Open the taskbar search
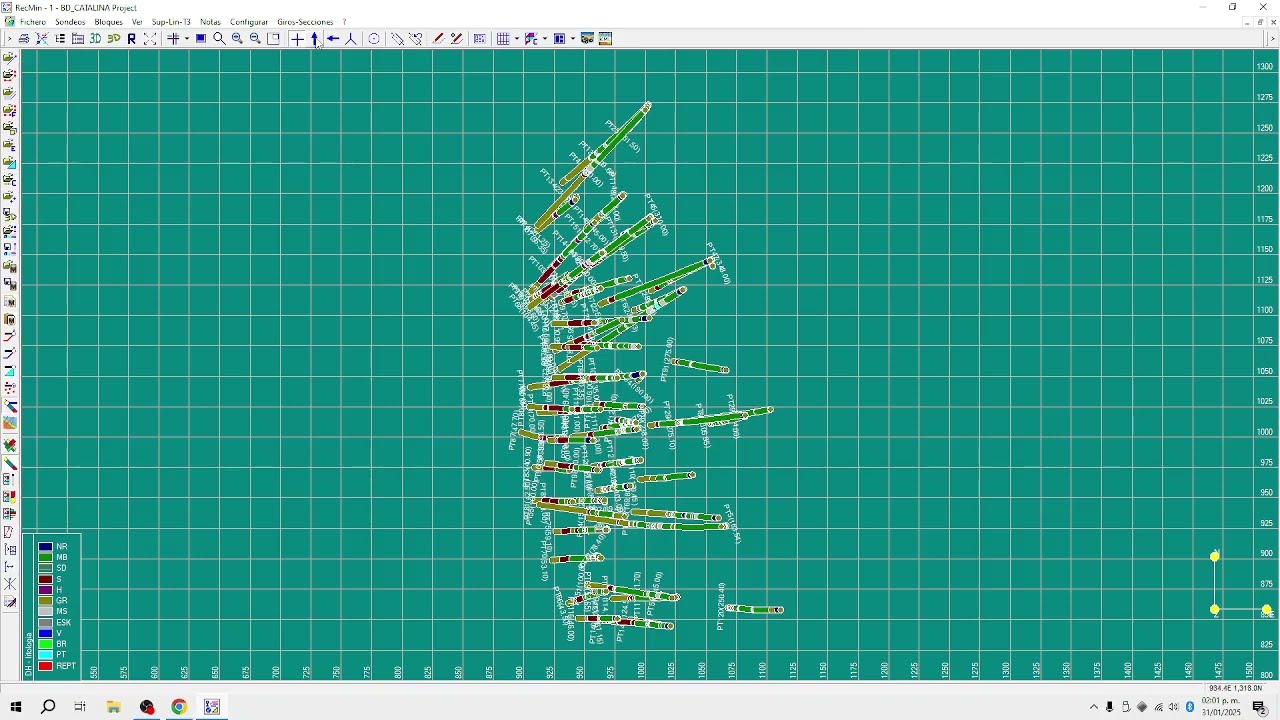Image resolution: width=1280 pixels, height=720 pixels. coord(48,707)
